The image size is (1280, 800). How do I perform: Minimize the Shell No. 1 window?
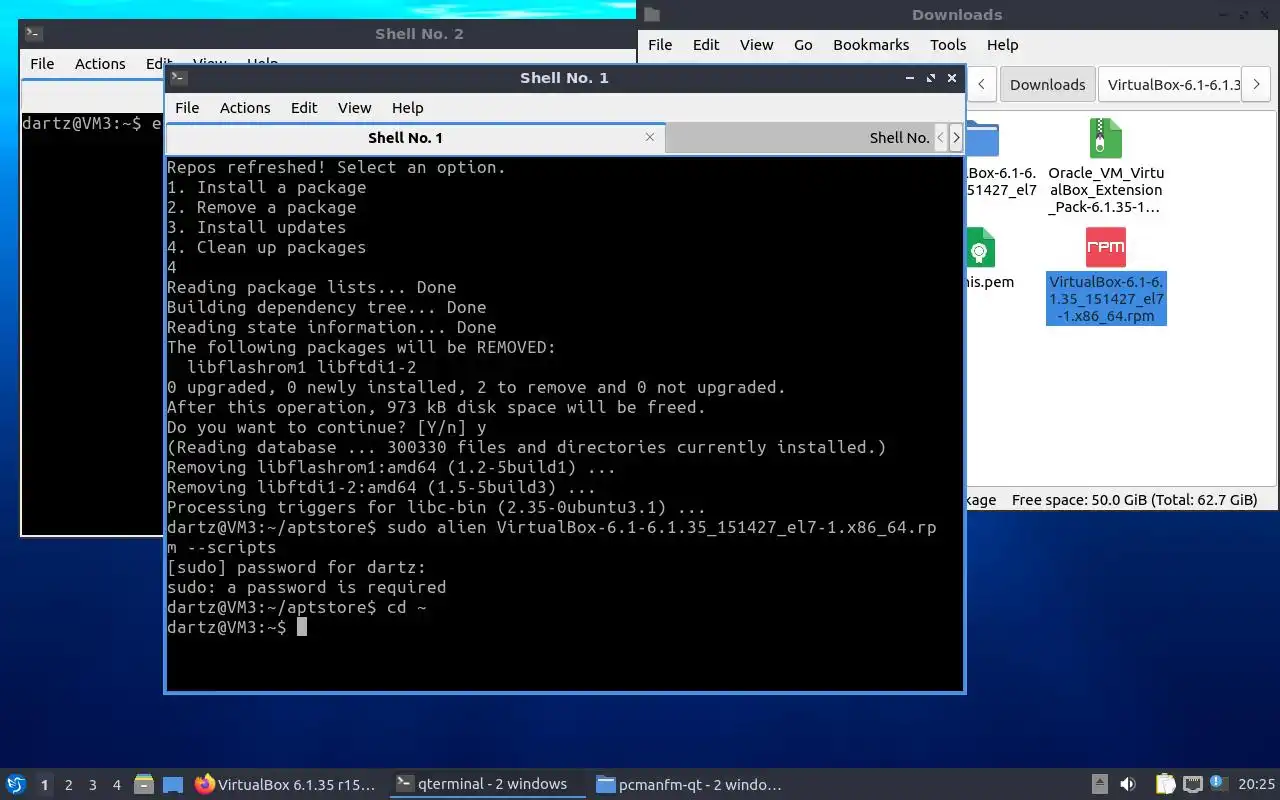pos(909,78)
